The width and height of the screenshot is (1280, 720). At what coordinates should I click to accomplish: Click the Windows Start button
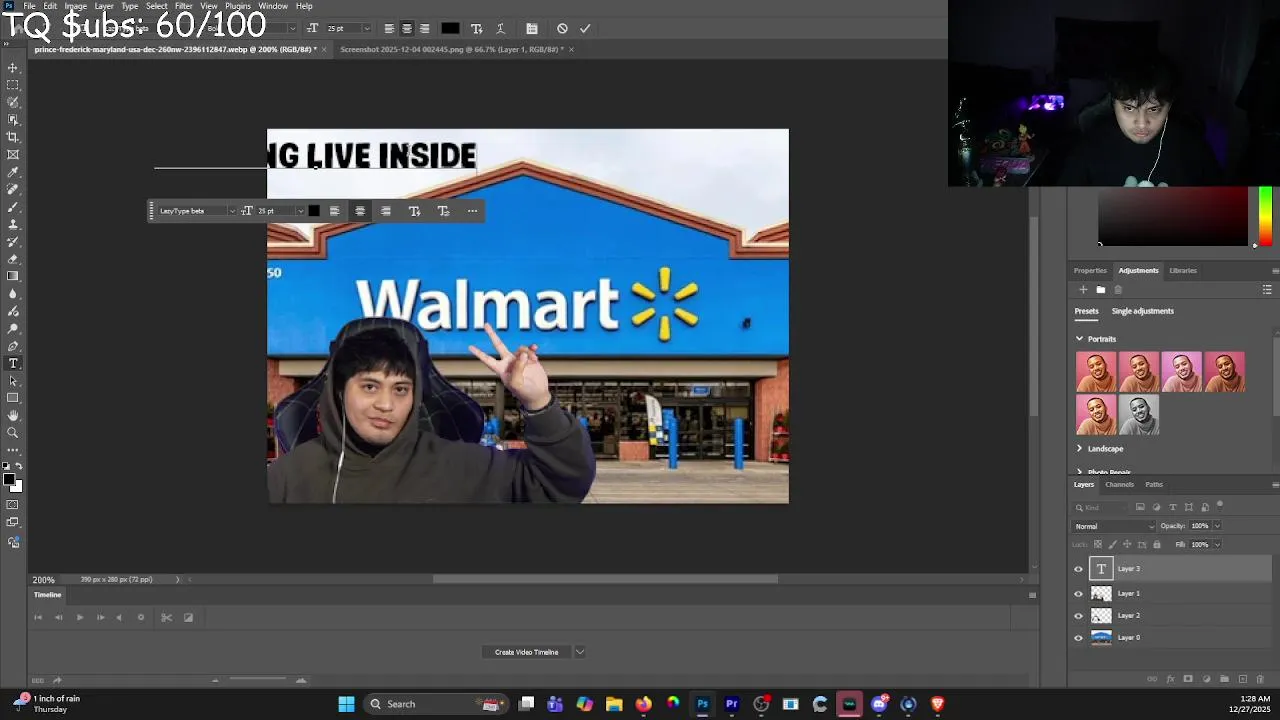coord(346,704)
